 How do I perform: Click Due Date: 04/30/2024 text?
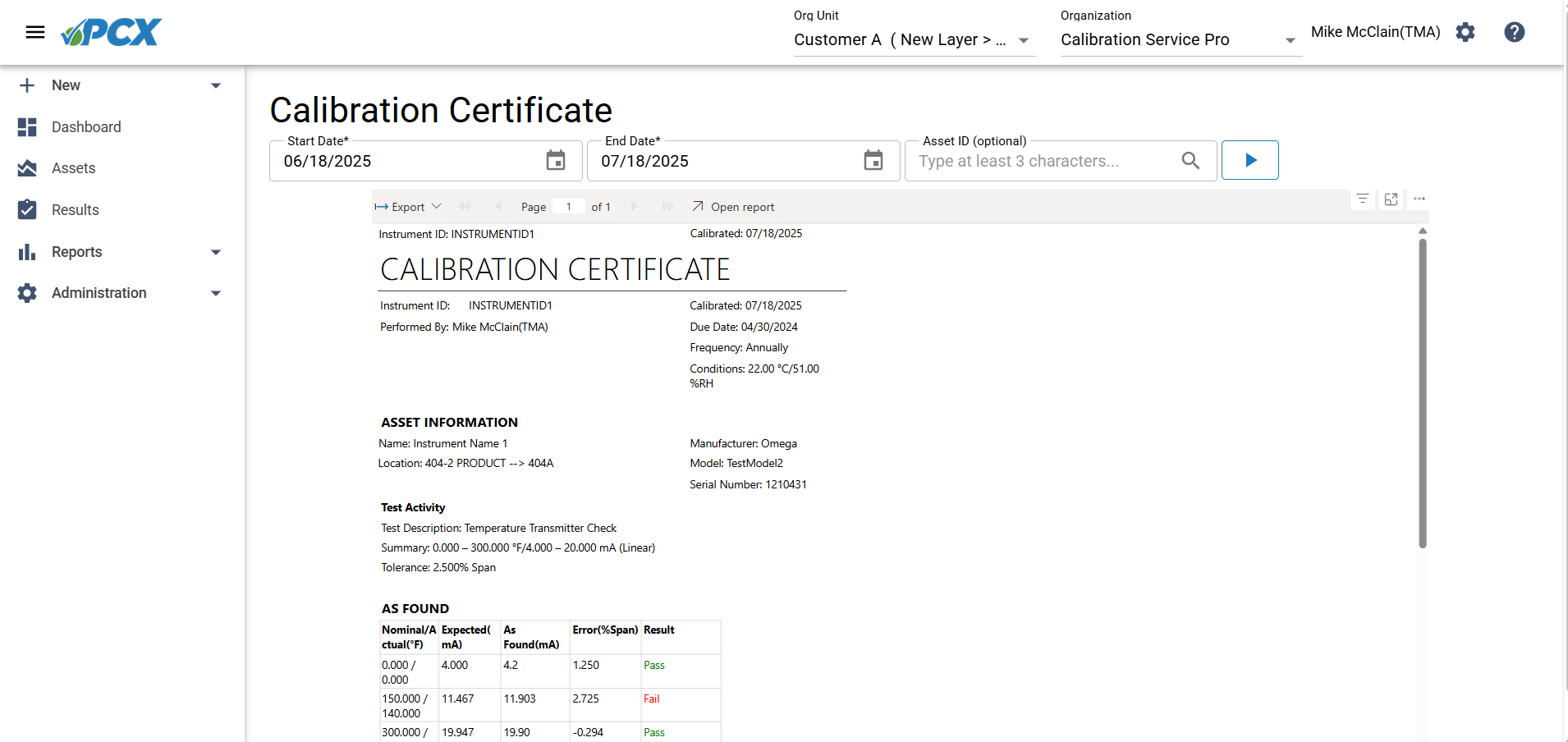point(744,327)
